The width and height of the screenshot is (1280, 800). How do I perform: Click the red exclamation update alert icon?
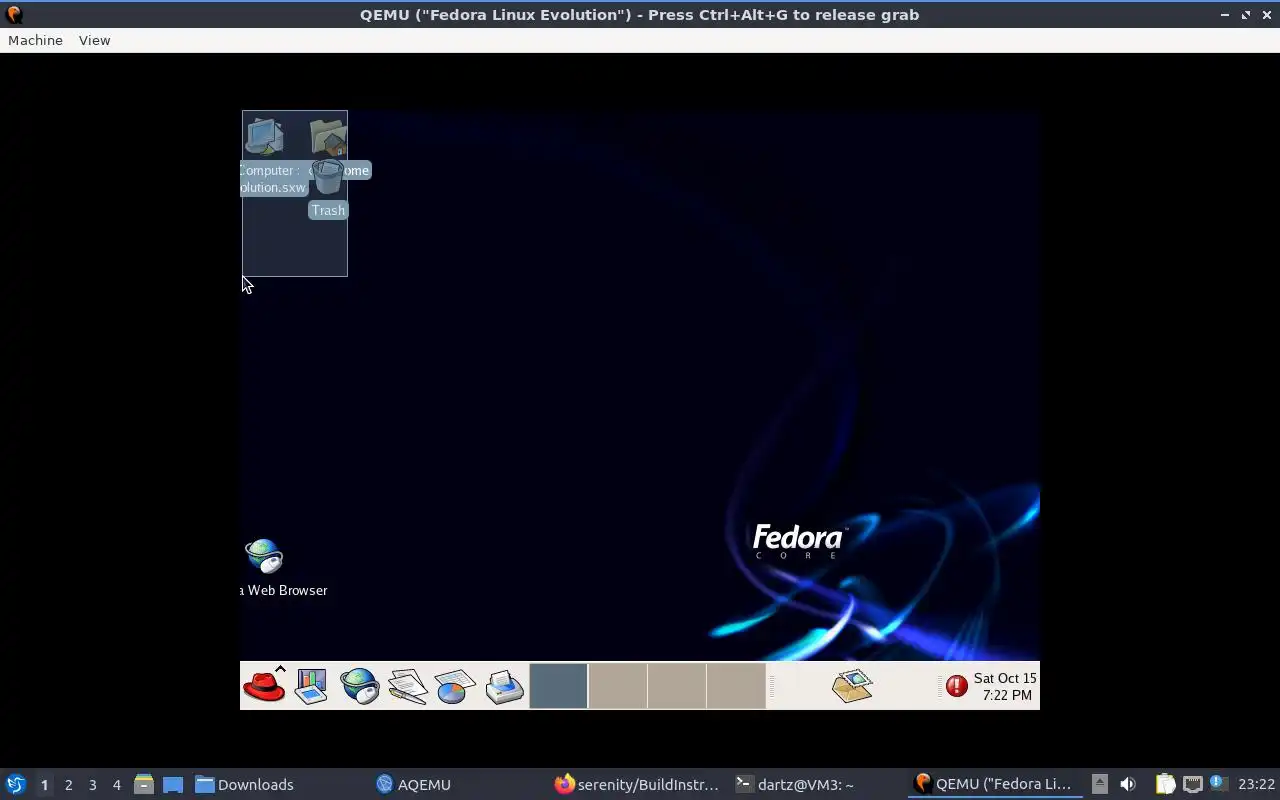tap(957, 686)
